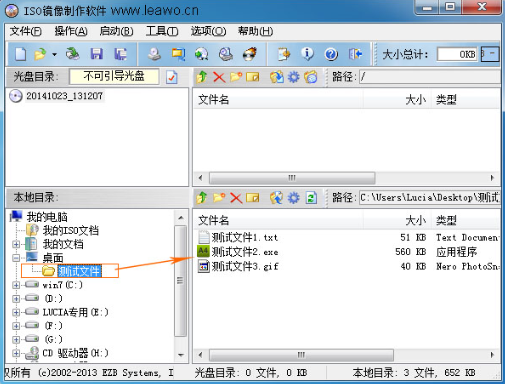Expand the LUCIA专用 (E:) drive node
The image size is (505, 384).
(x=16, y=312)
